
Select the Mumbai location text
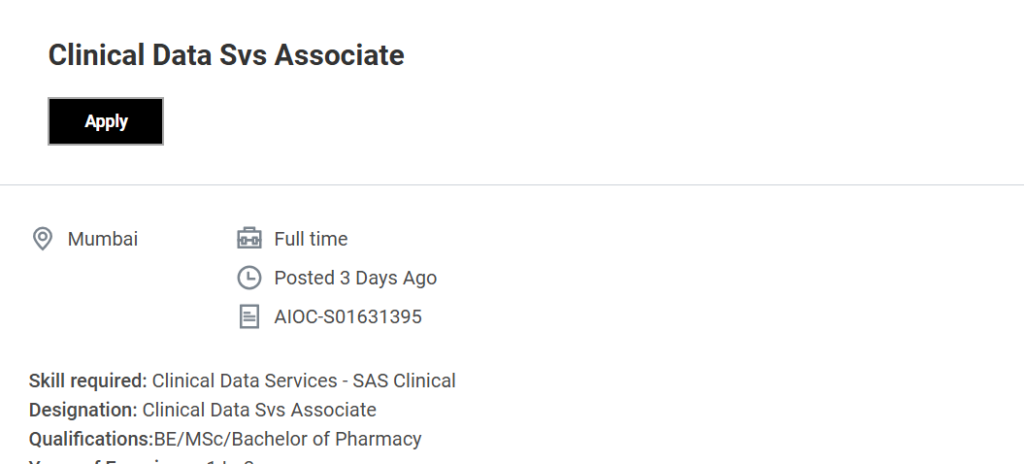click(x=102, y=239)
